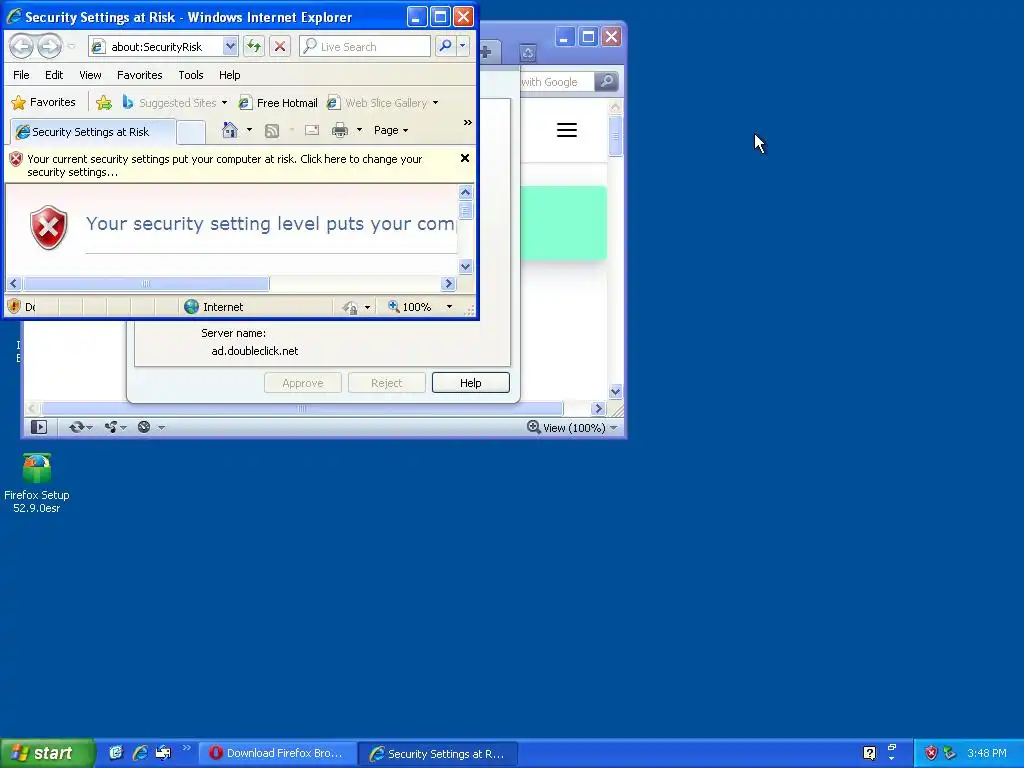Open the Edit menu
The height and width of the screenshot is (768, 1024).
click(54, 75)
